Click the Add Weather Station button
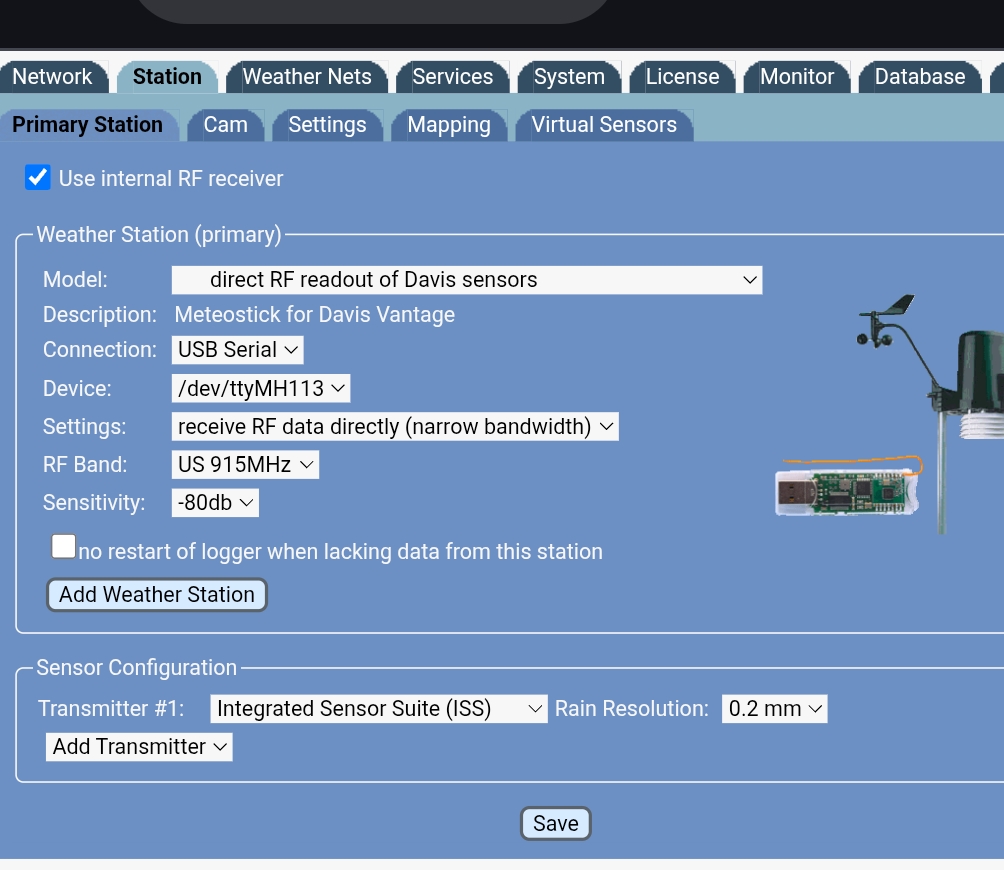Viewport: 1004px width, 870px height. click(x=156, y=594)
